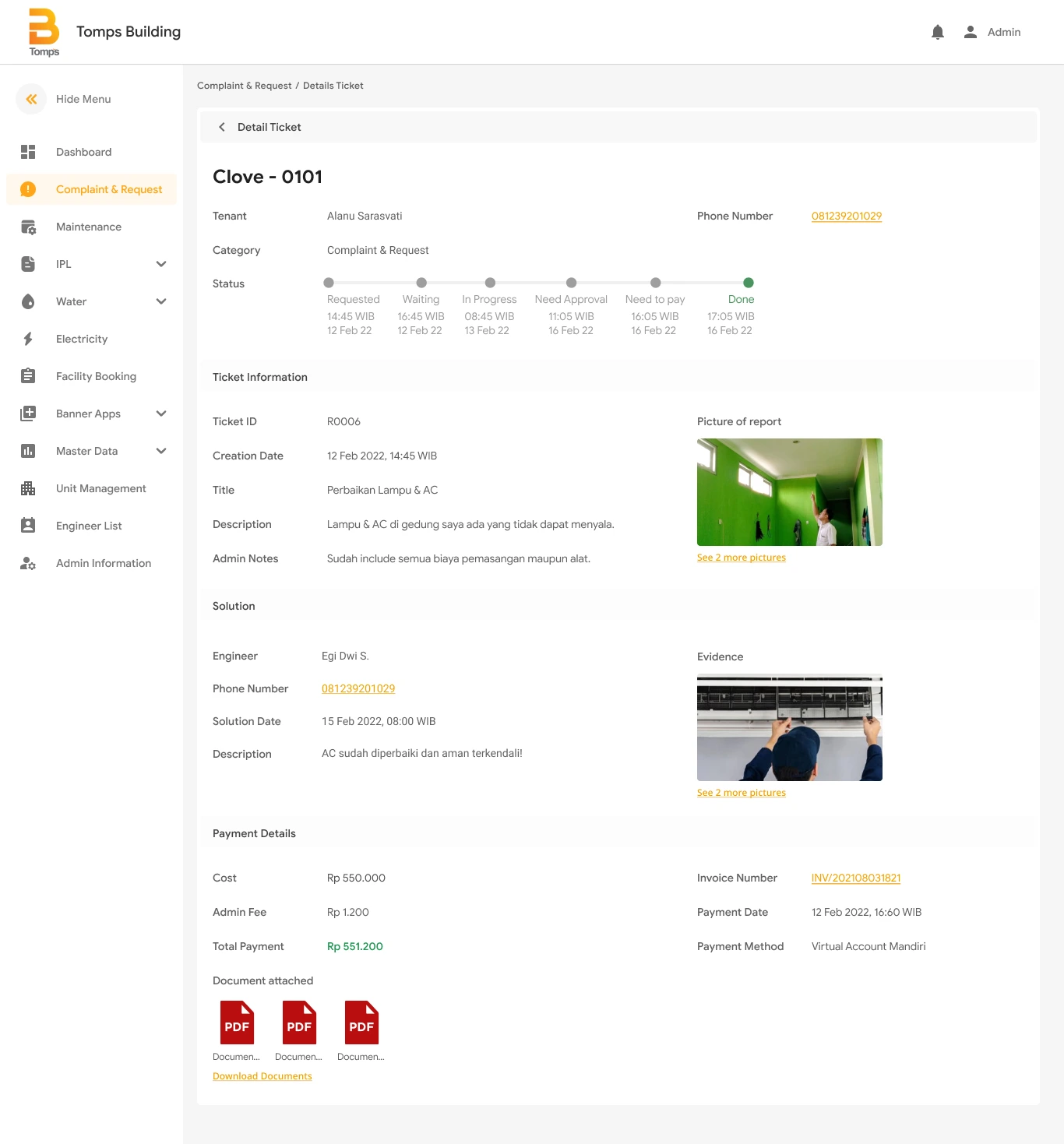Collapse the sidebar with Hide Menu
Screen dimensions: 1064x1144
pos(31,99)
